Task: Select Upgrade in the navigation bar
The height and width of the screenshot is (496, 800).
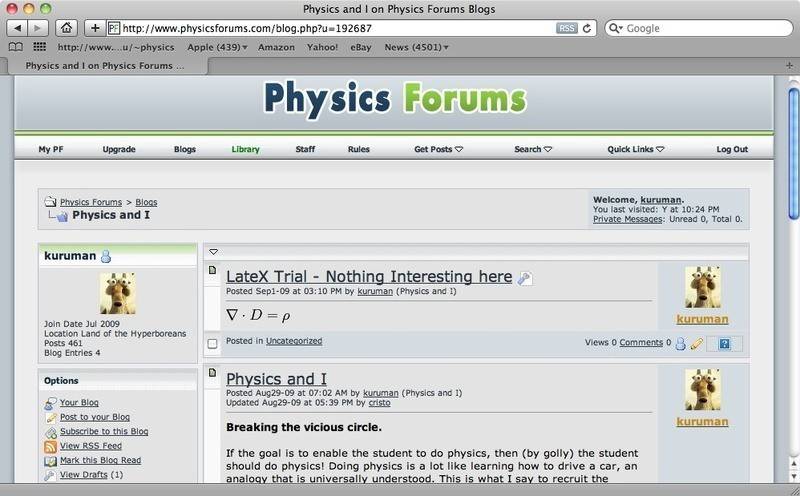Action: coord(119,149)
